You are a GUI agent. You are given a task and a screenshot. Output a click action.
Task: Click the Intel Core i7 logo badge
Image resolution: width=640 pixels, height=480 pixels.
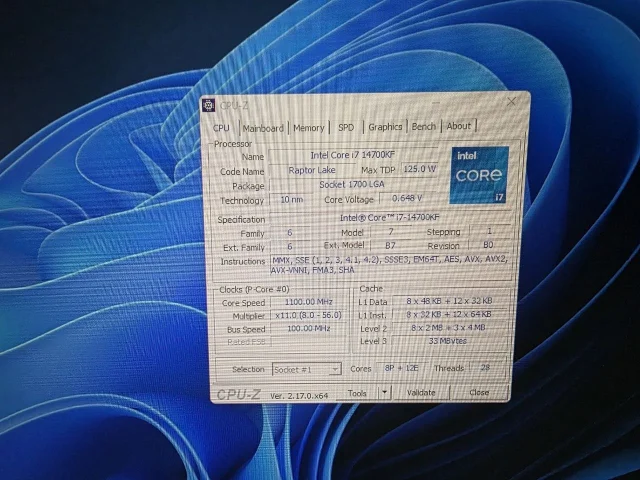tap(479, 175)
